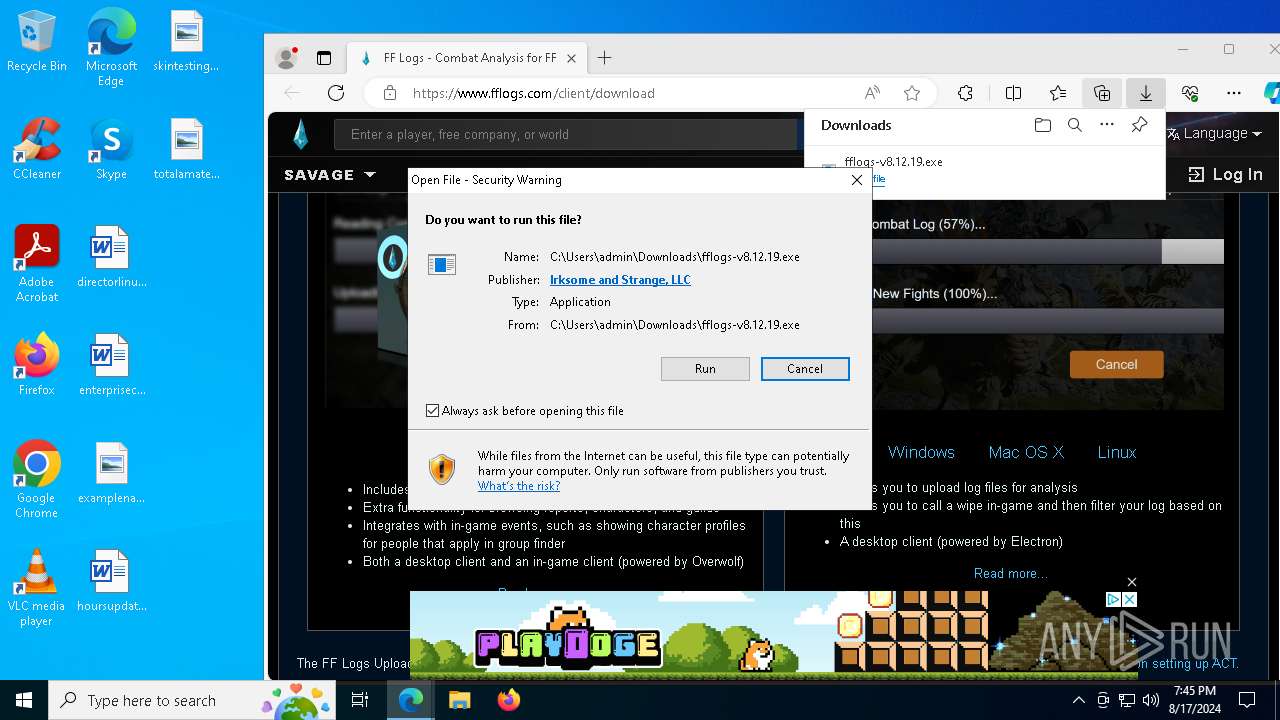Close the Open File security warning dialog
Image resolution: width=1280 pixels, height=720 pixels.
856,180
